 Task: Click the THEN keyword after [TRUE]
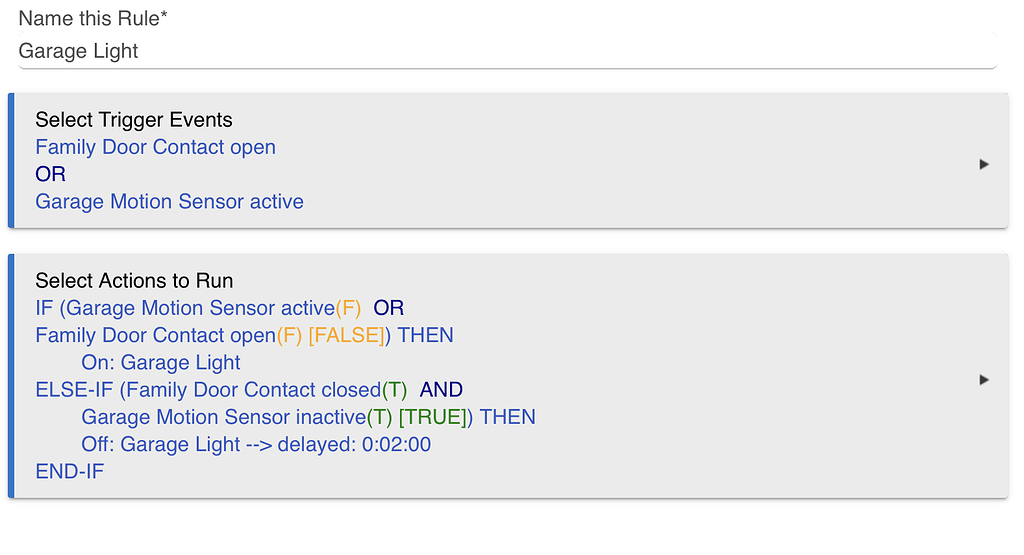(x=508, y=417)
